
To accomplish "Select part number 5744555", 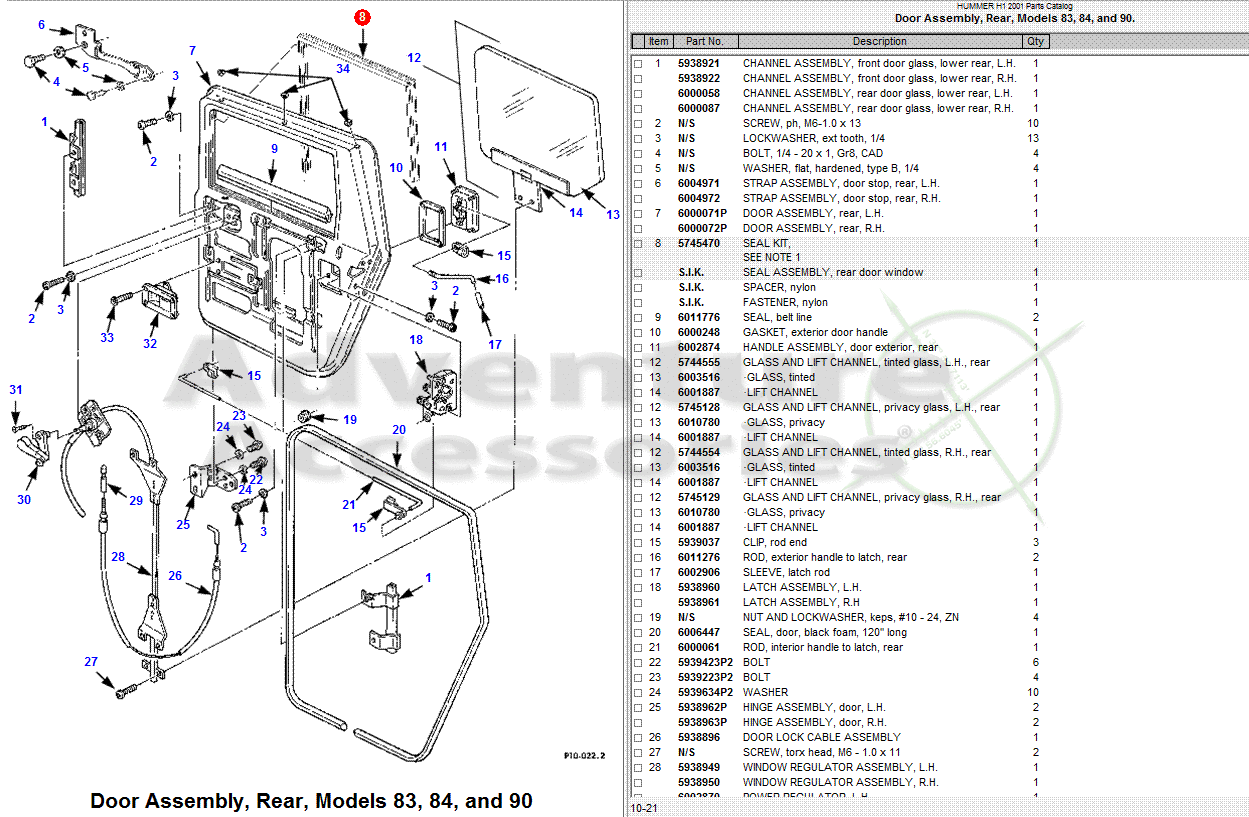I will [699, 363].
